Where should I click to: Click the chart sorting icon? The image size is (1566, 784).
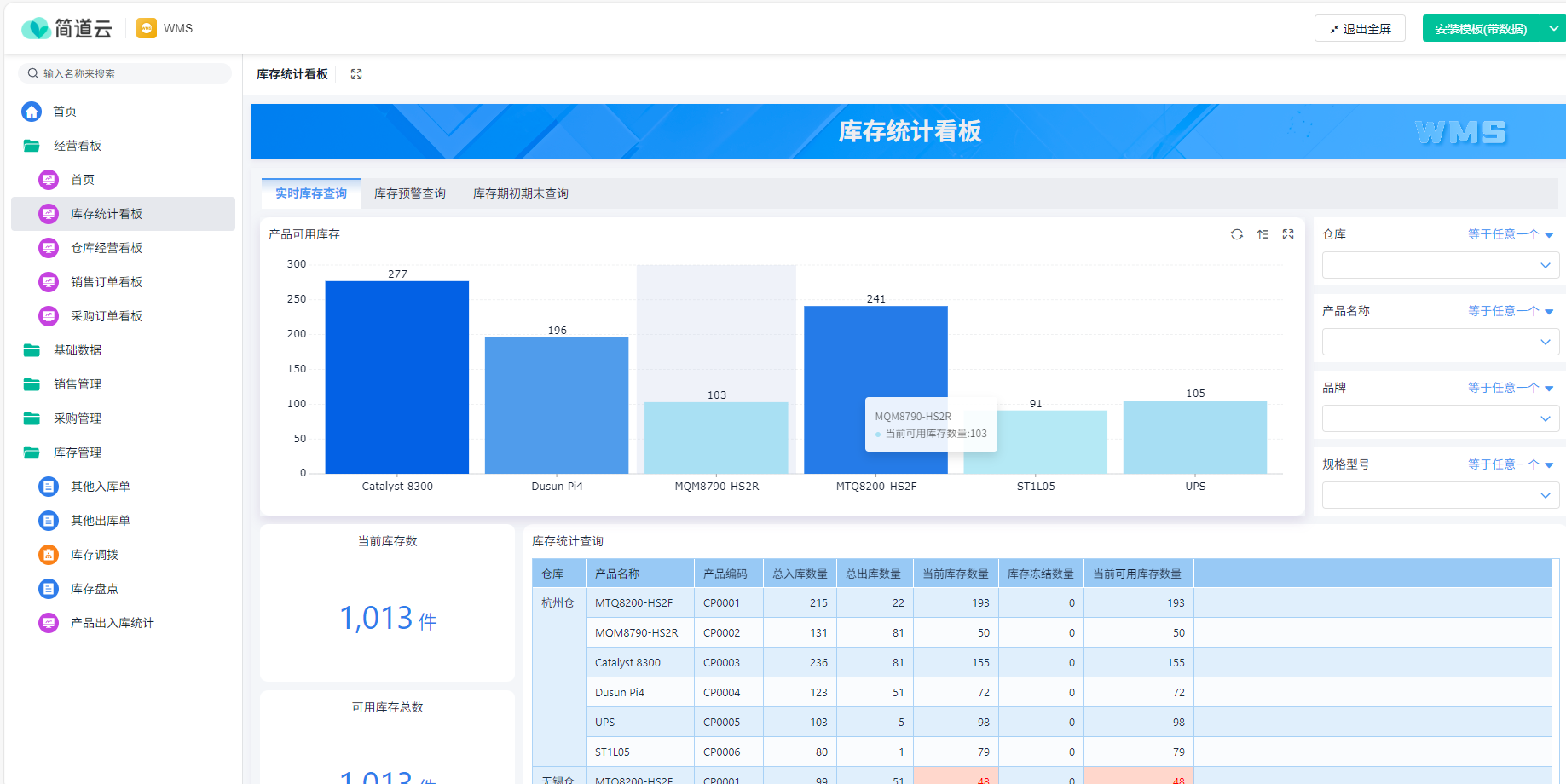pos(1263,234)
